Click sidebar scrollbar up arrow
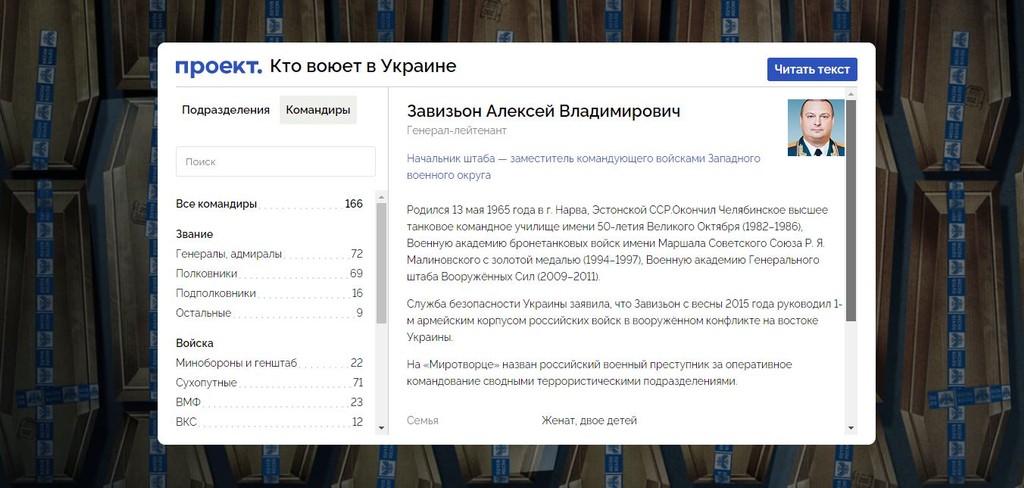Image resolution: width=1024 pixels, height=488 pixels. coord(381,196)
